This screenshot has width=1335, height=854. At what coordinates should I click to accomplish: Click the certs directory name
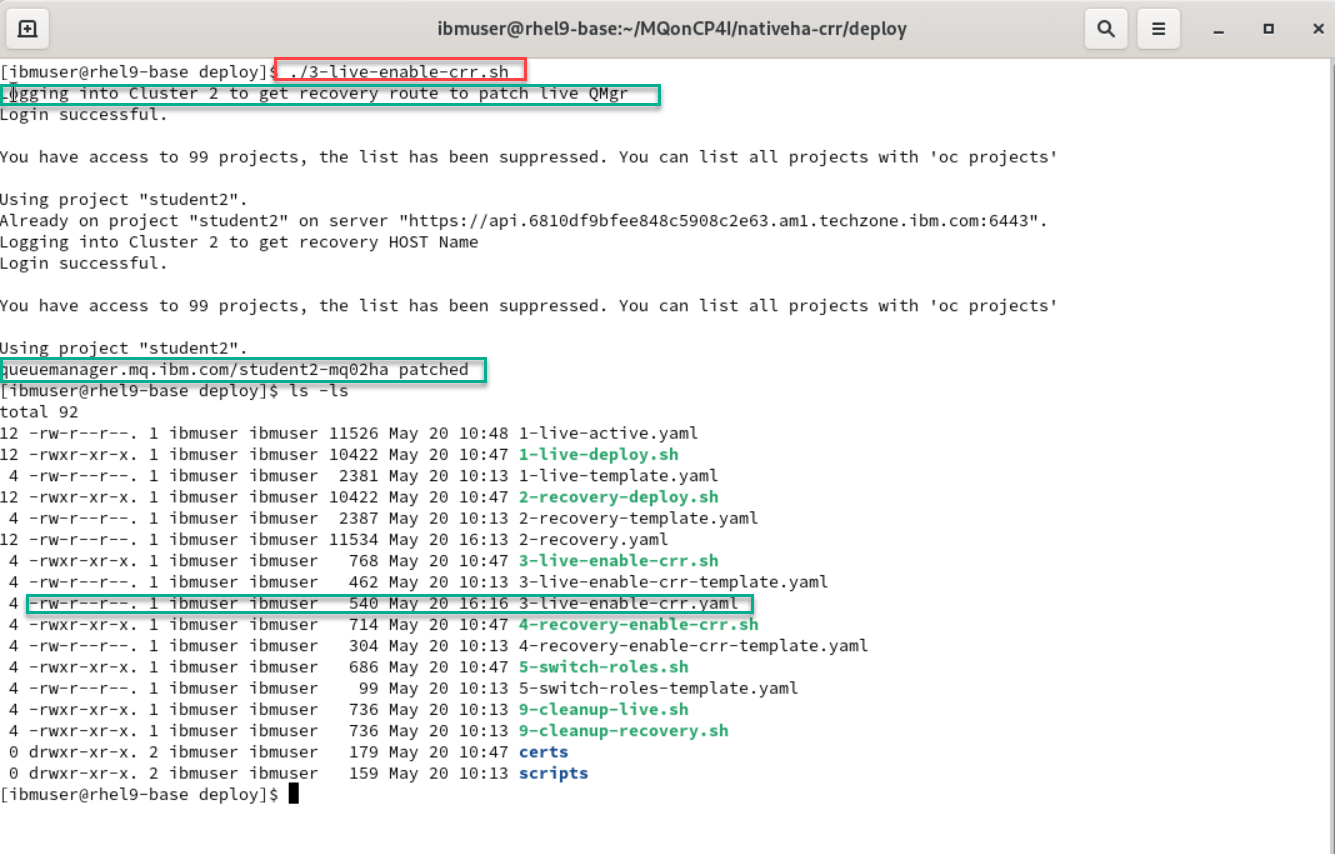tap(543, 752)
